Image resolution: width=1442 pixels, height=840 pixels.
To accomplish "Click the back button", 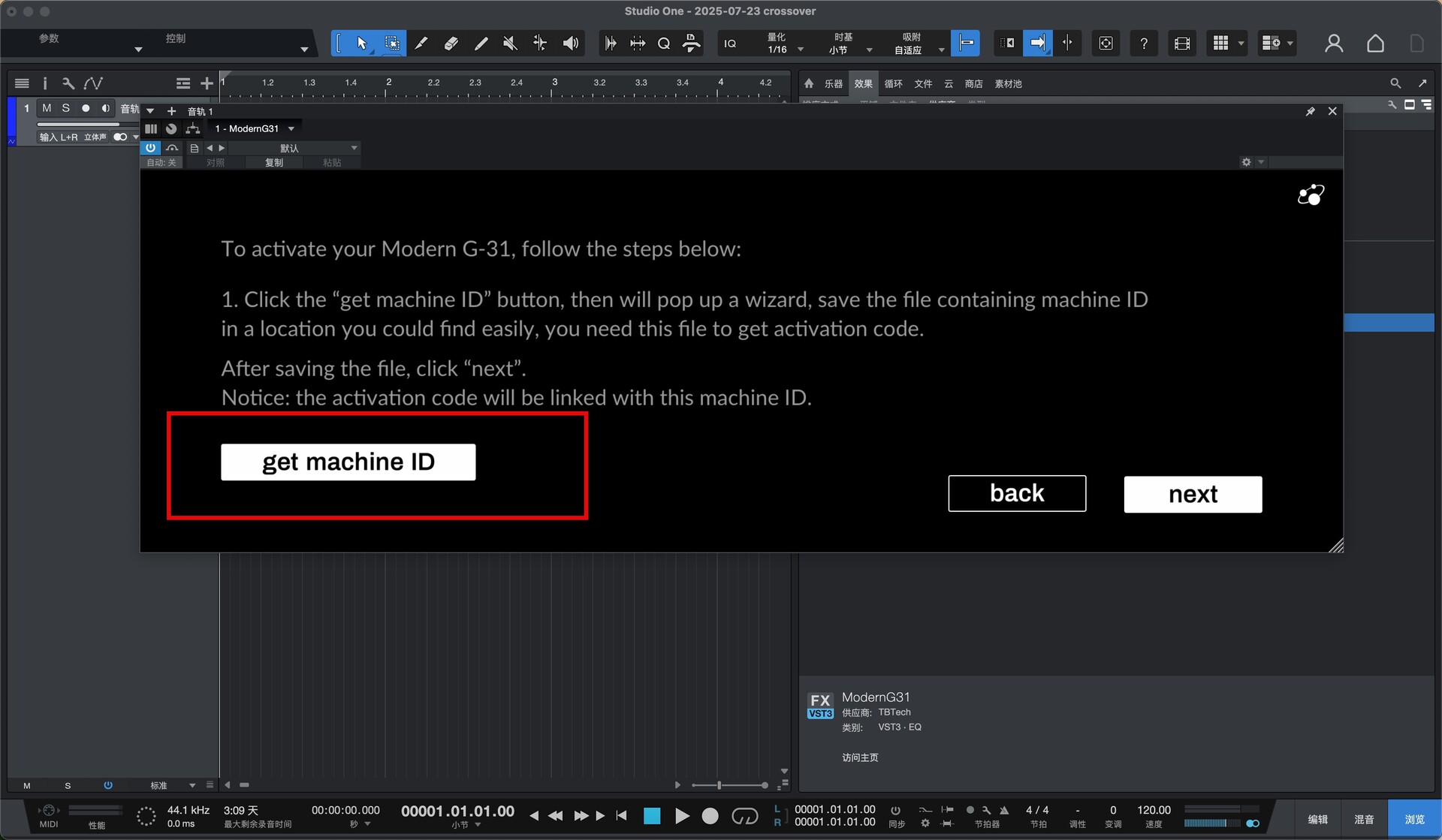I will click(1017, 493).
